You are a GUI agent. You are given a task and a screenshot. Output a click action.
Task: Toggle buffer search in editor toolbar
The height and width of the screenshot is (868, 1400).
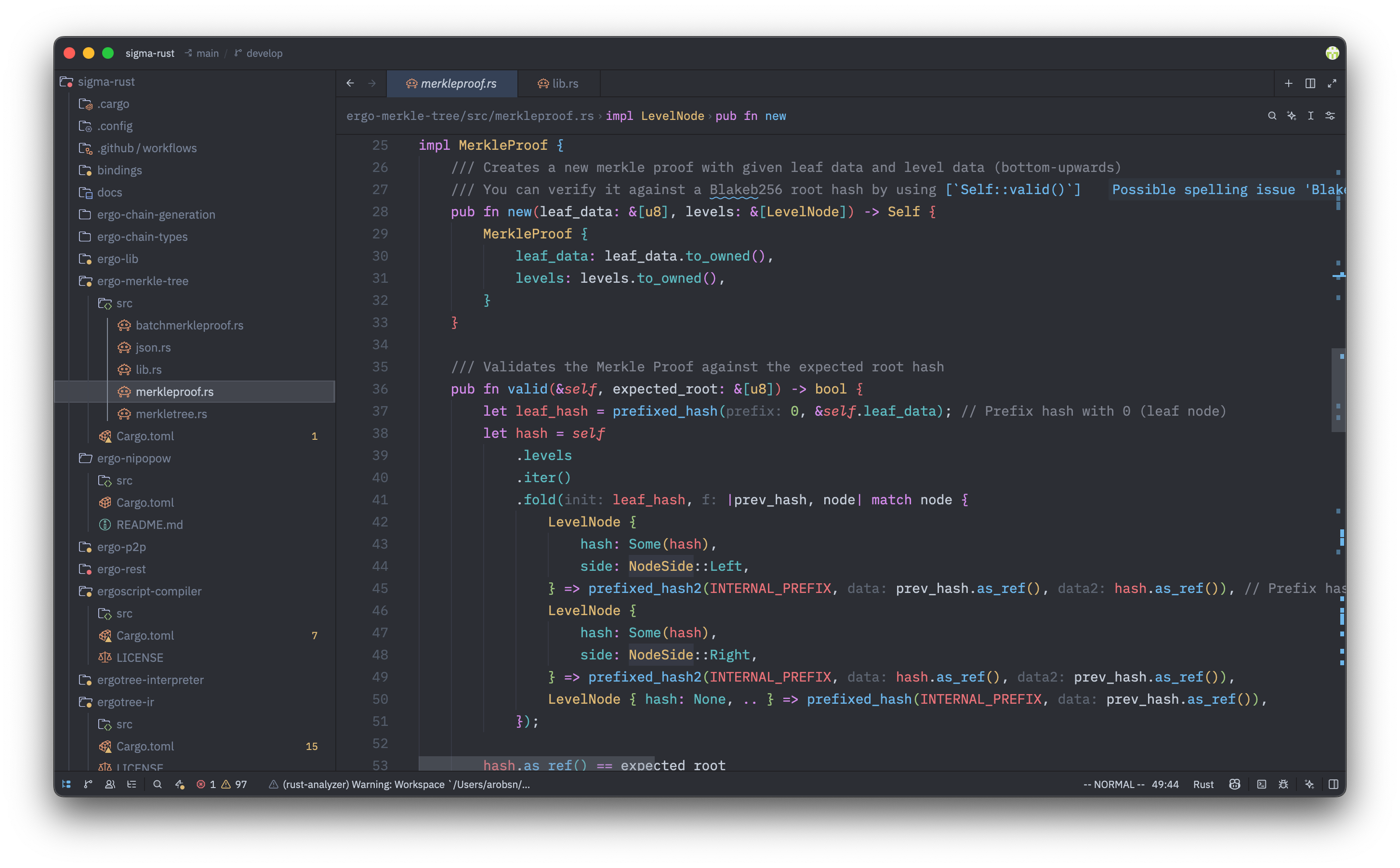click(1272, 116)
